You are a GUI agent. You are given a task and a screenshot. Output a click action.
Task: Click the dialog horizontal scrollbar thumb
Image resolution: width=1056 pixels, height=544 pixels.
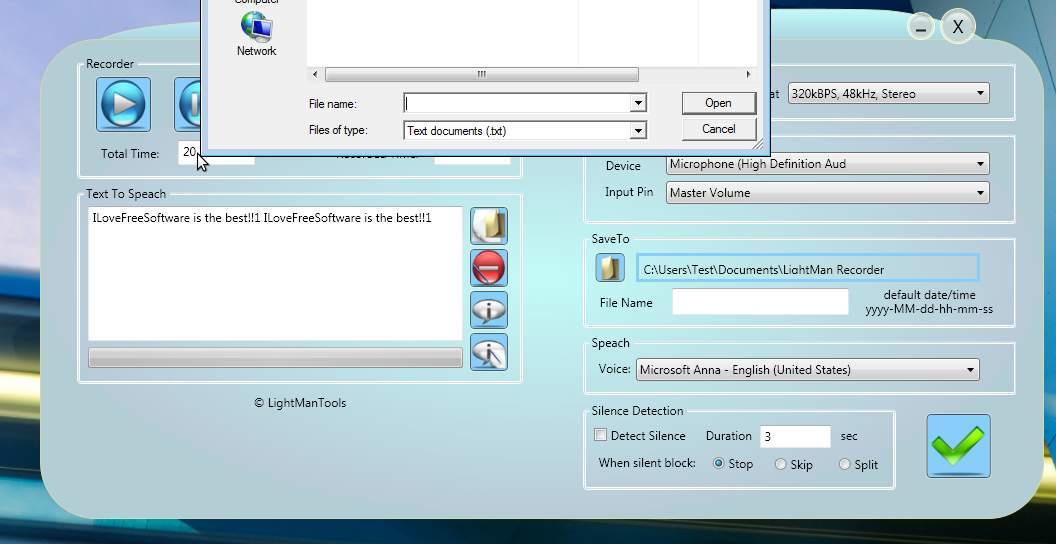[x=482, y=74]
